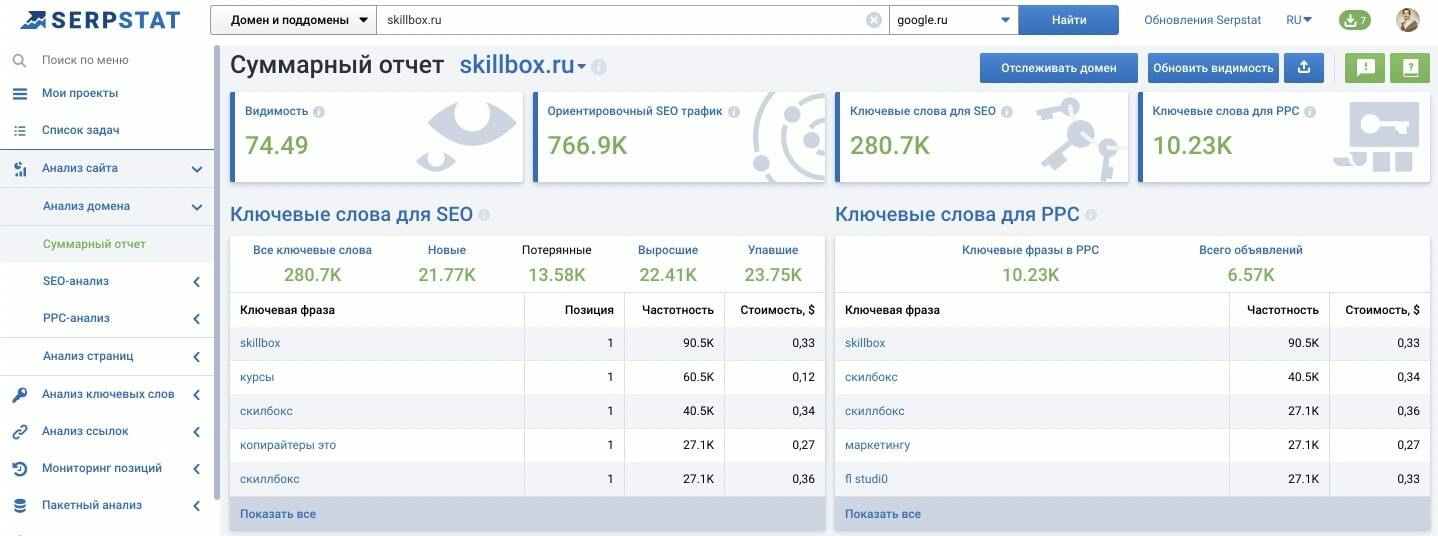Expand the Анализ ключевых слов arrow
The width and height of the screenshot is (1438, 536).
197,395
